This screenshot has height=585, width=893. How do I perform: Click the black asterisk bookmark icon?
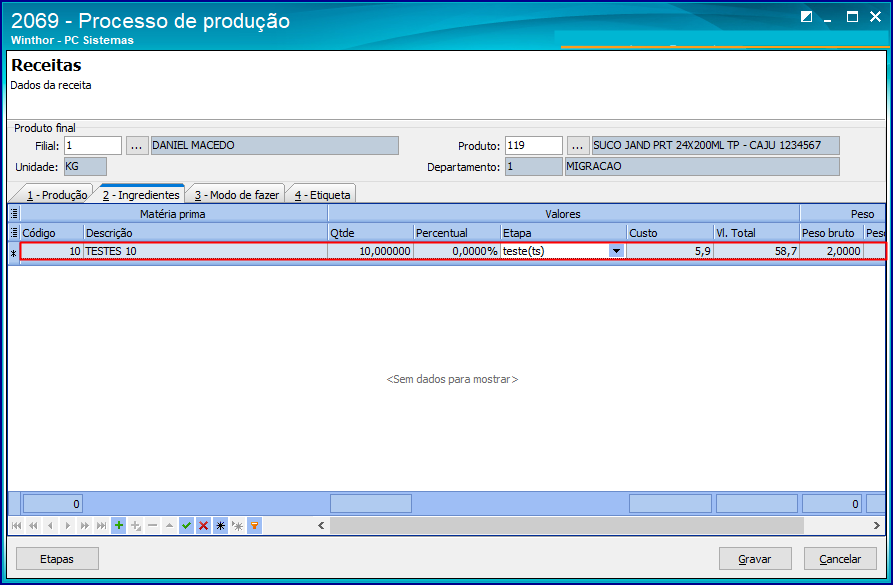[x=220, y=525]
